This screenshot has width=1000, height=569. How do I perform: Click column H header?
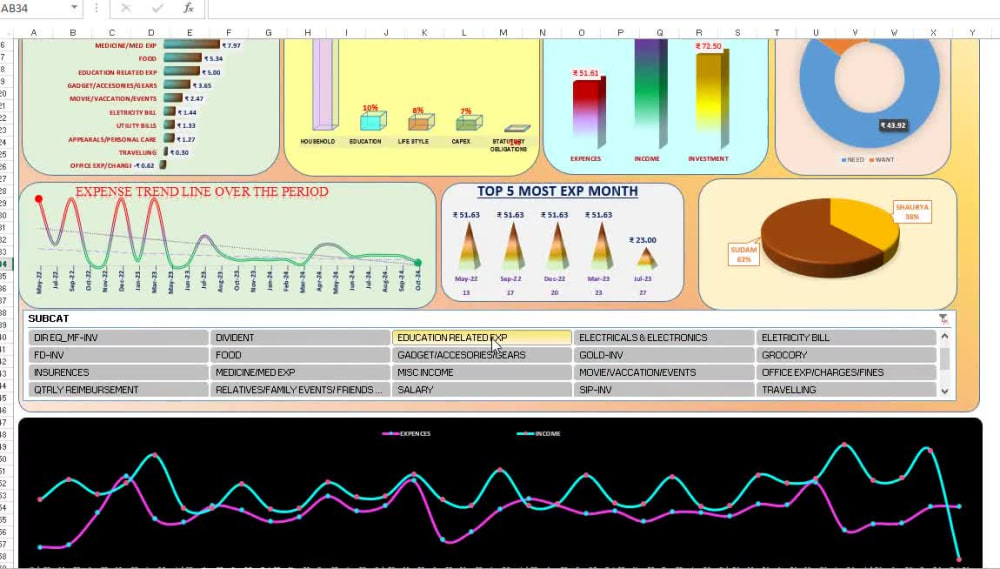point(307,33)
